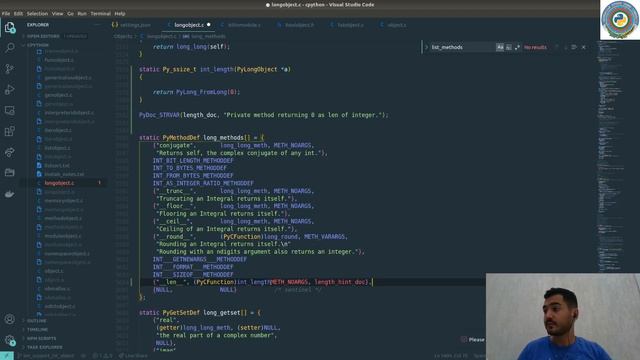Image resolution: width=640 pixels, height=360 pixels.
Task: Open the Source Control view
Action: pos(10,69)
